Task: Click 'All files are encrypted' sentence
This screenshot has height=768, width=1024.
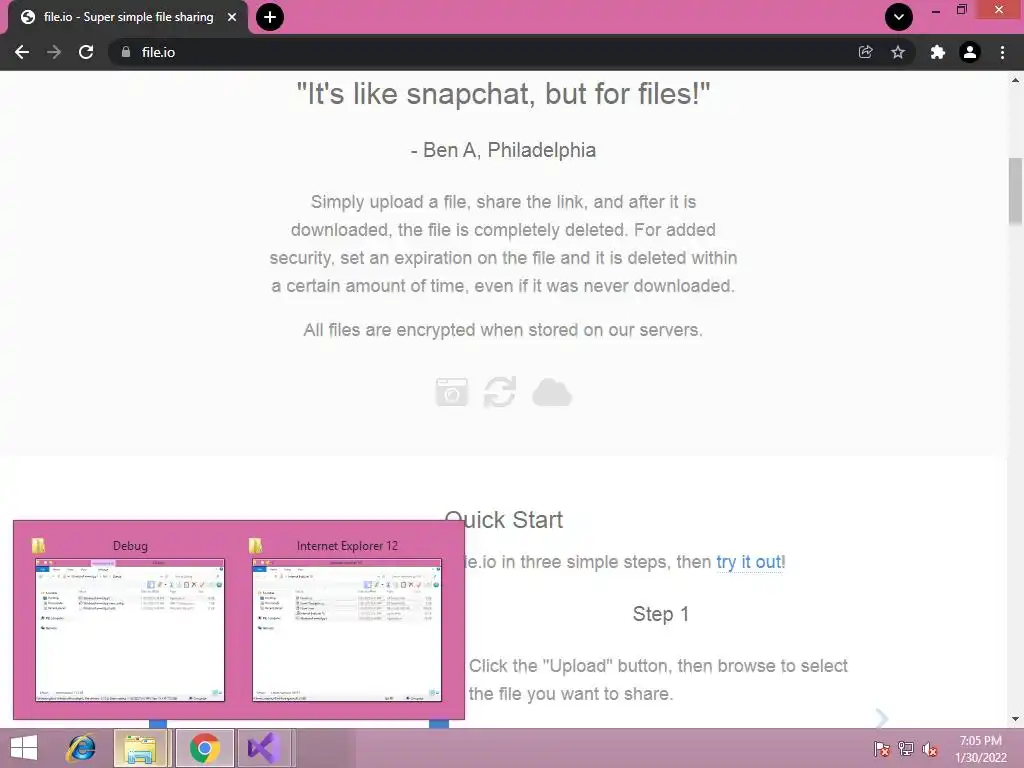Action: pyautogui.click(x=503, y=330)
